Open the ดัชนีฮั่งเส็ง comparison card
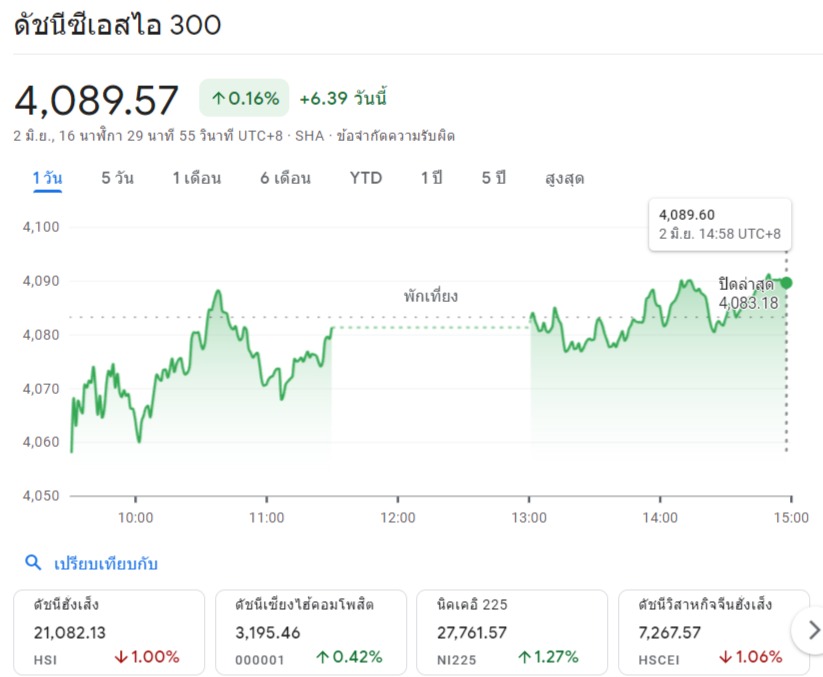 (x=106, y=631)
